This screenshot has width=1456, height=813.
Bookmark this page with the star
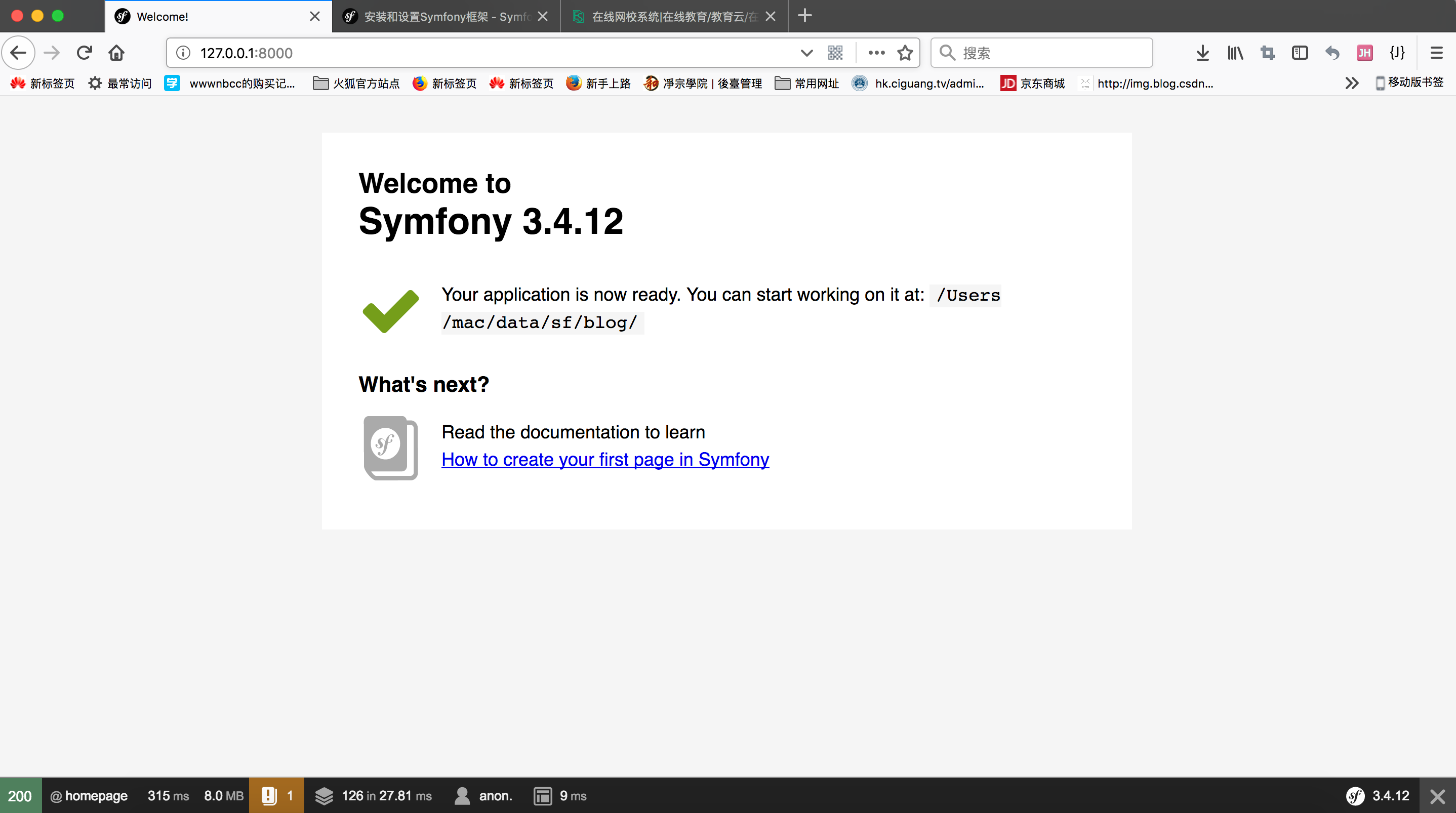pos(906,53)
